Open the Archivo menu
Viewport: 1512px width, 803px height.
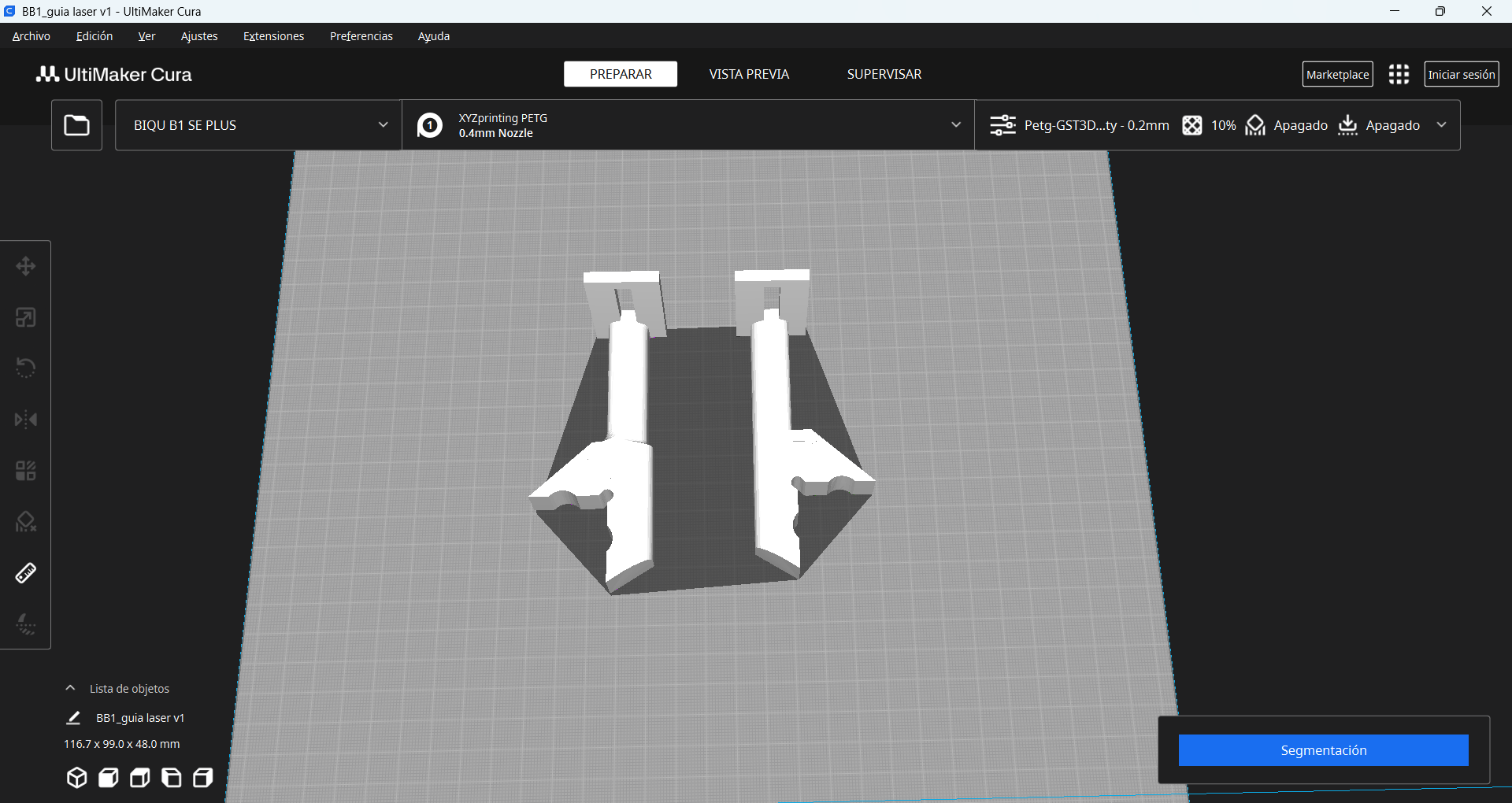click(31, 36)
